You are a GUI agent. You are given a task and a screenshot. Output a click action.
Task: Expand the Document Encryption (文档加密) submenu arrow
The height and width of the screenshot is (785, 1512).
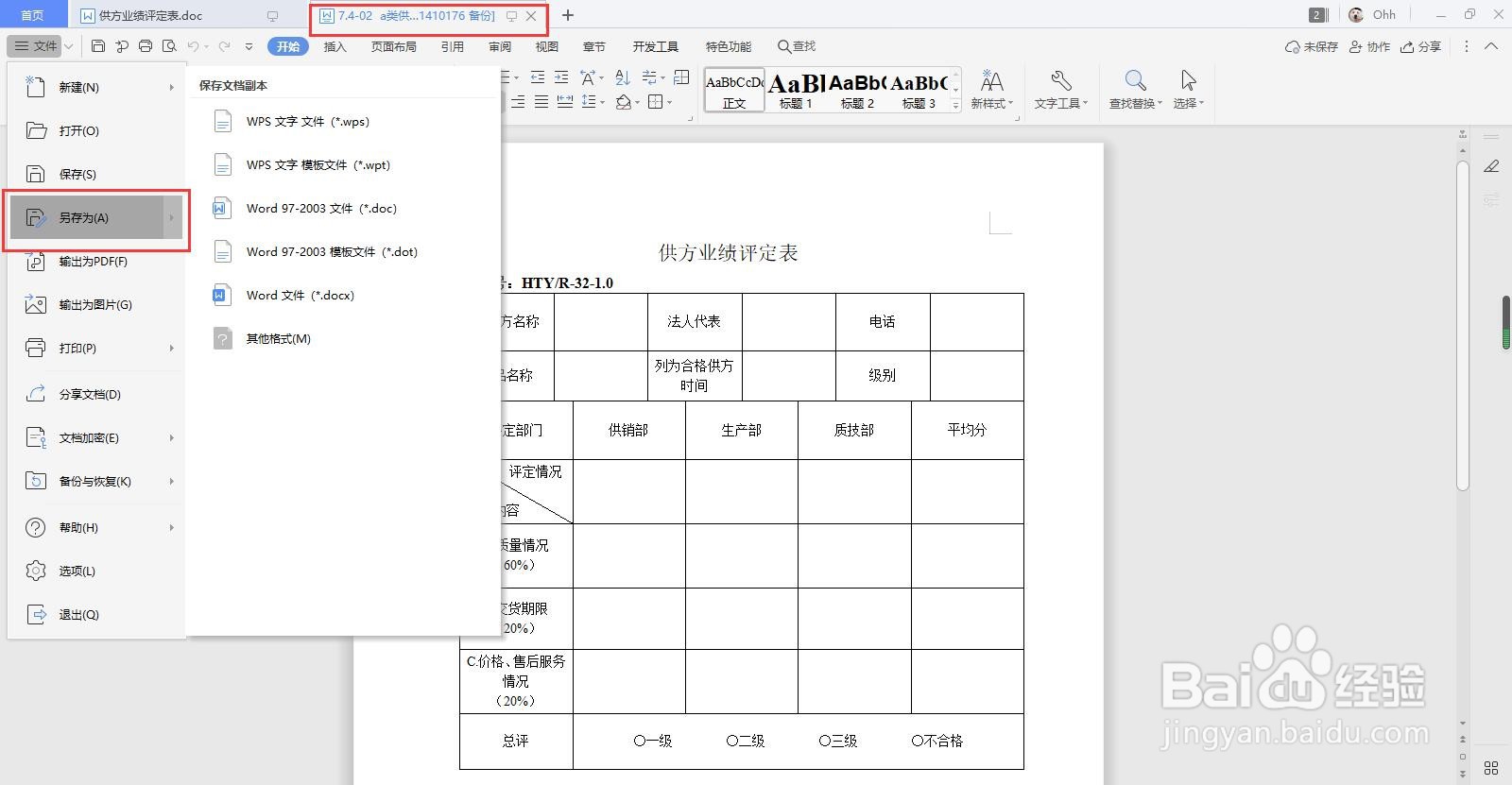pos(172,438)
